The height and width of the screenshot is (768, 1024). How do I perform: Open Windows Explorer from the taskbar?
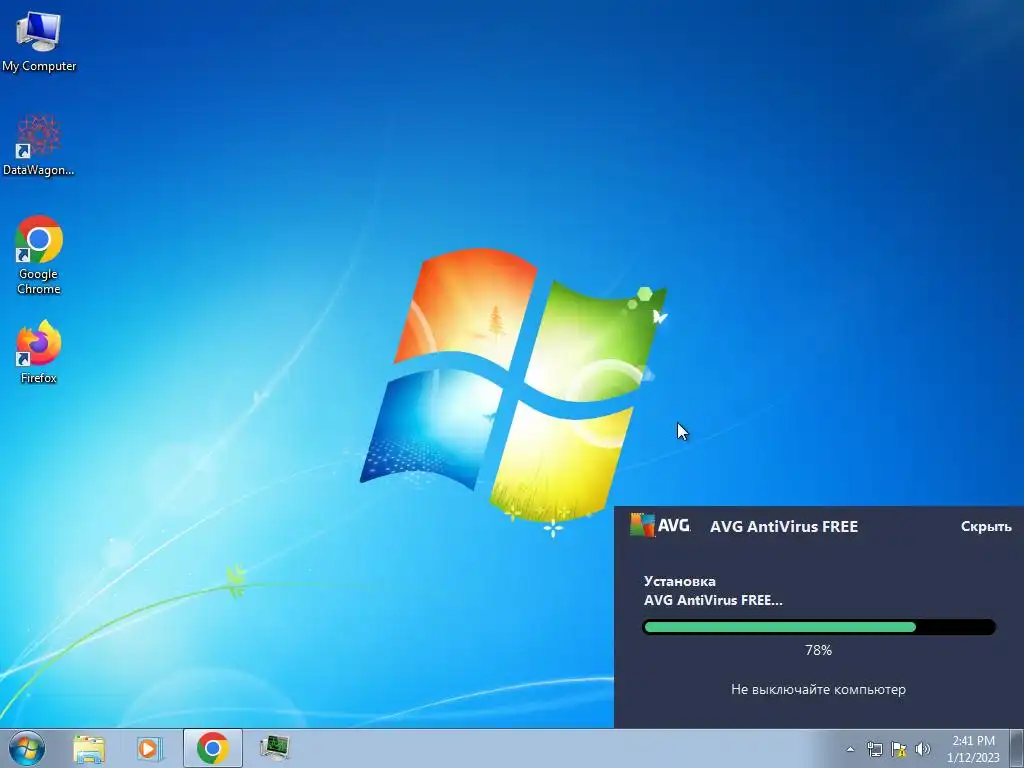point(89,748)
